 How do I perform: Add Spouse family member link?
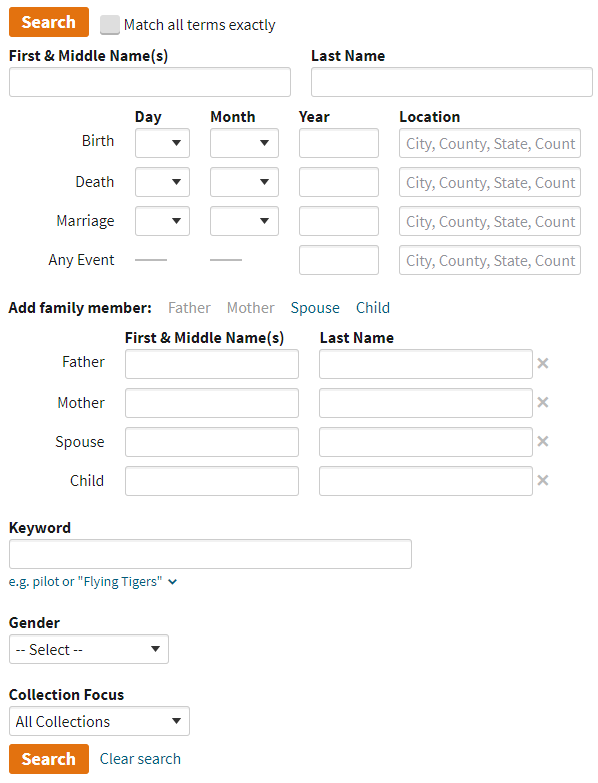coord(315,308)
